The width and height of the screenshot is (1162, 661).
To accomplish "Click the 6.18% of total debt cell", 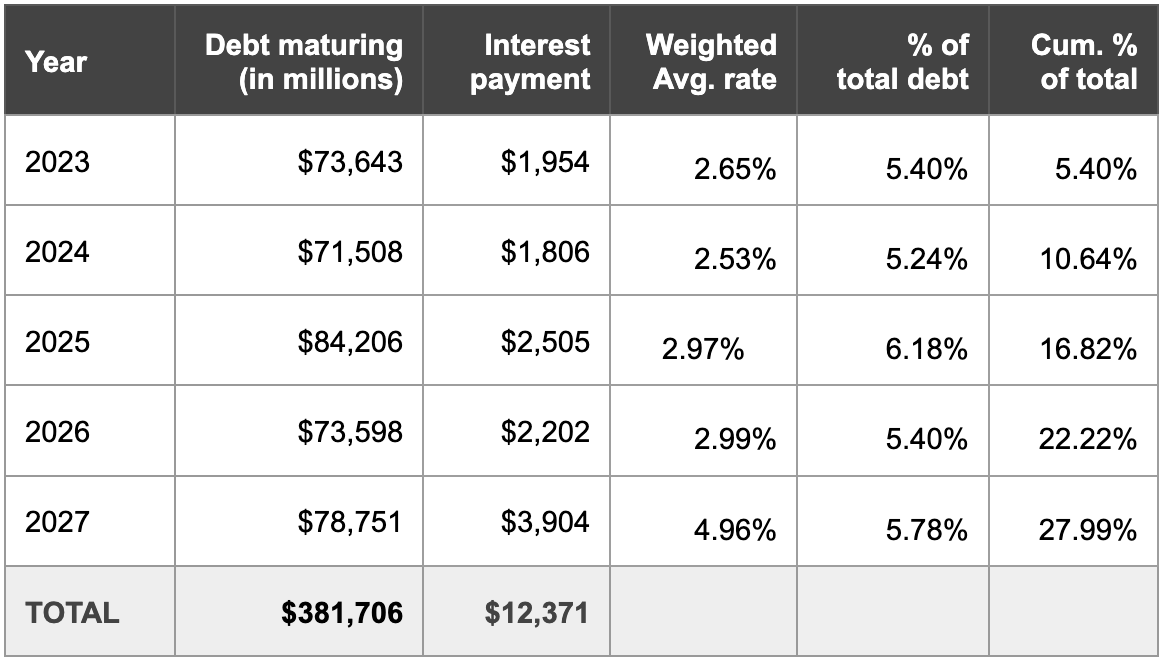I will (927, 350).
